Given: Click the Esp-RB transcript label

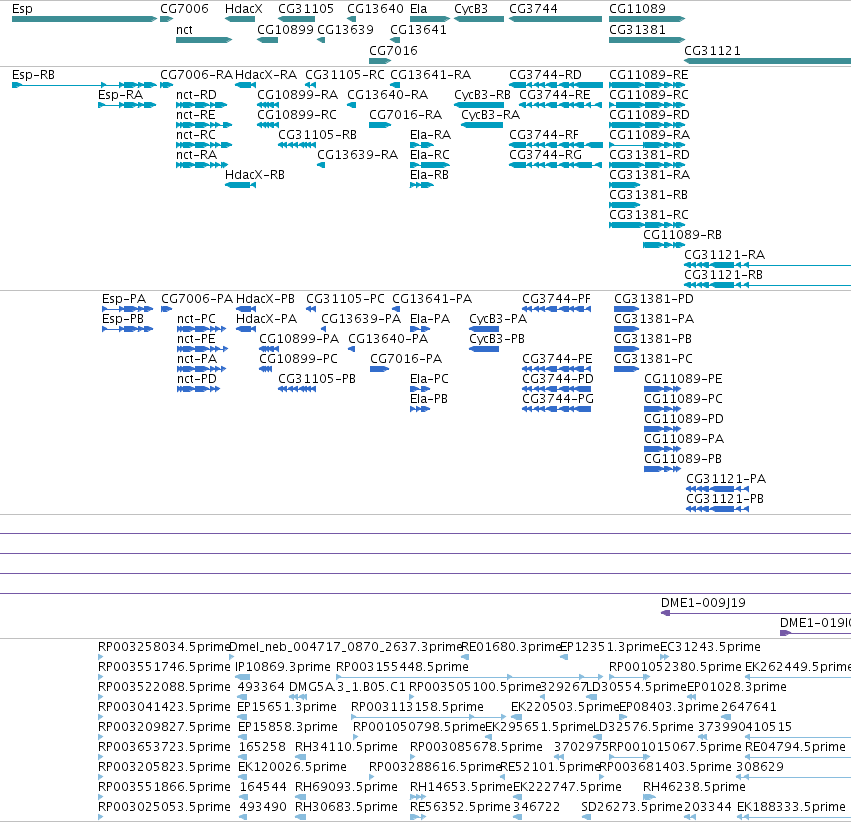Looking at the screenshot, I should click(x=33, y=75).
